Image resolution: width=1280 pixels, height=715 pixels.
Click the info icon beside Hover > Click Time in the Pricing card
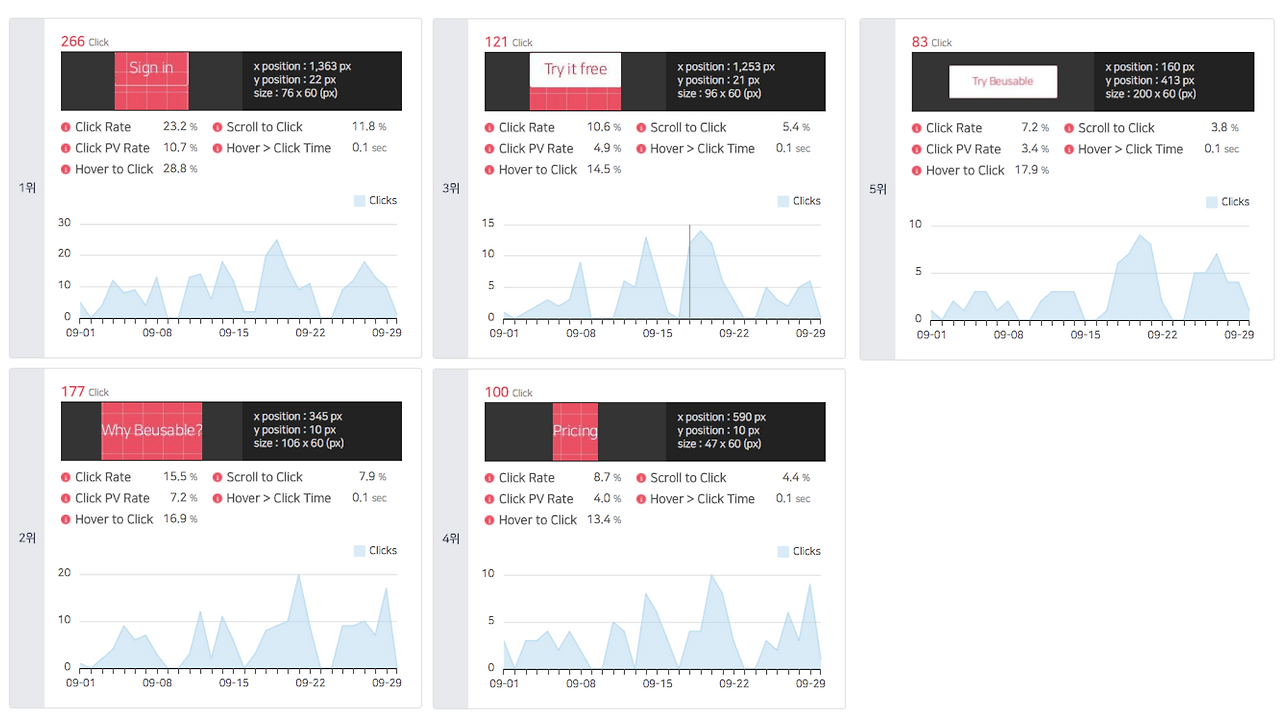[641, 499]
